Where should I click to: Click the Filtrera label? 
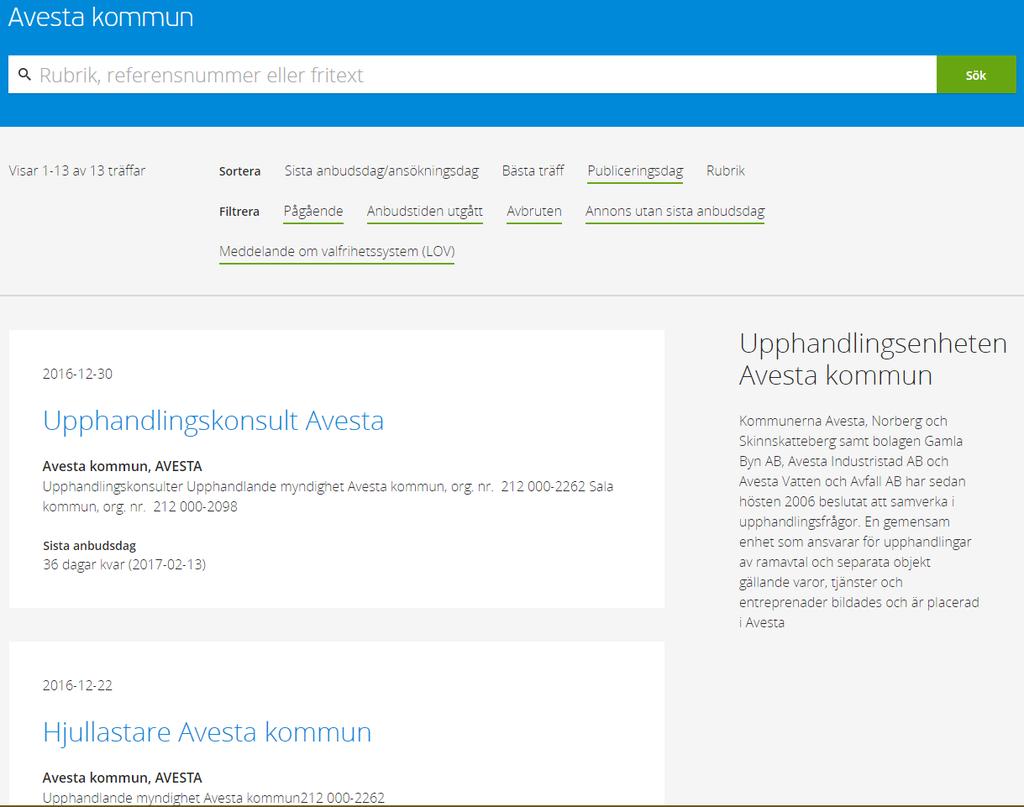(x=239, y=212)
